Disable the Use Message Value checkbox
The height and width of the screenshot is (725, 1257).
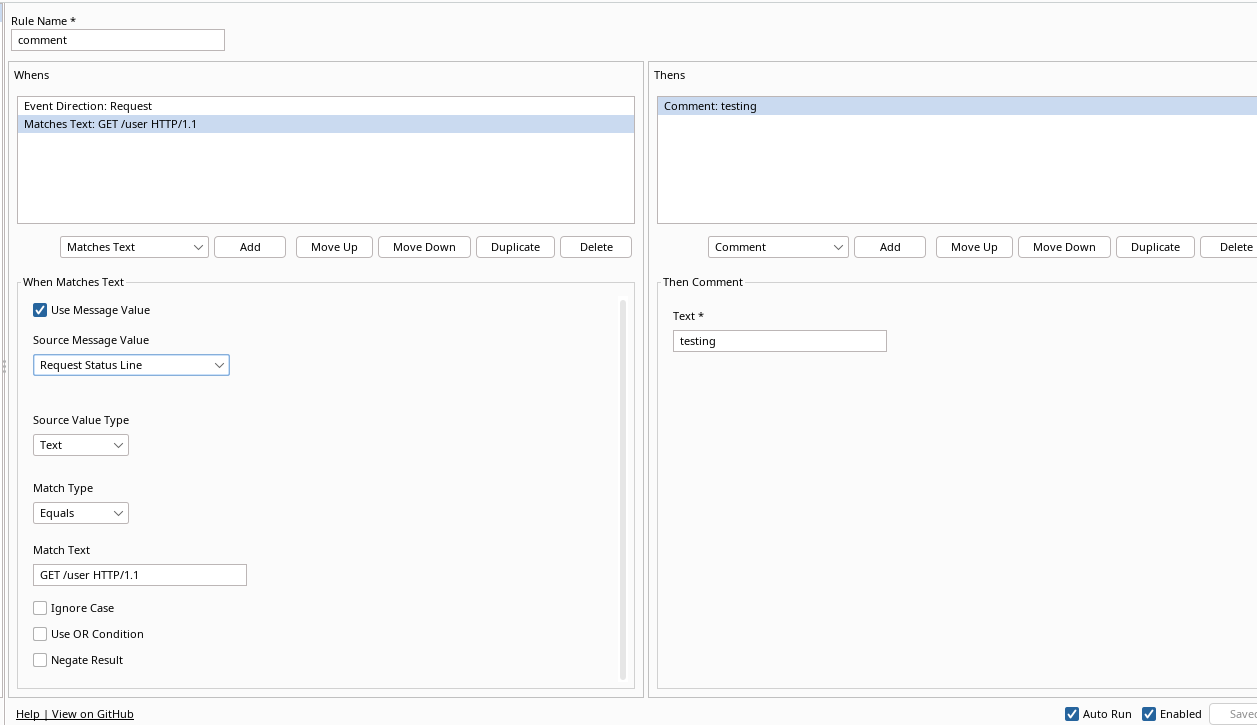(39, 310)
